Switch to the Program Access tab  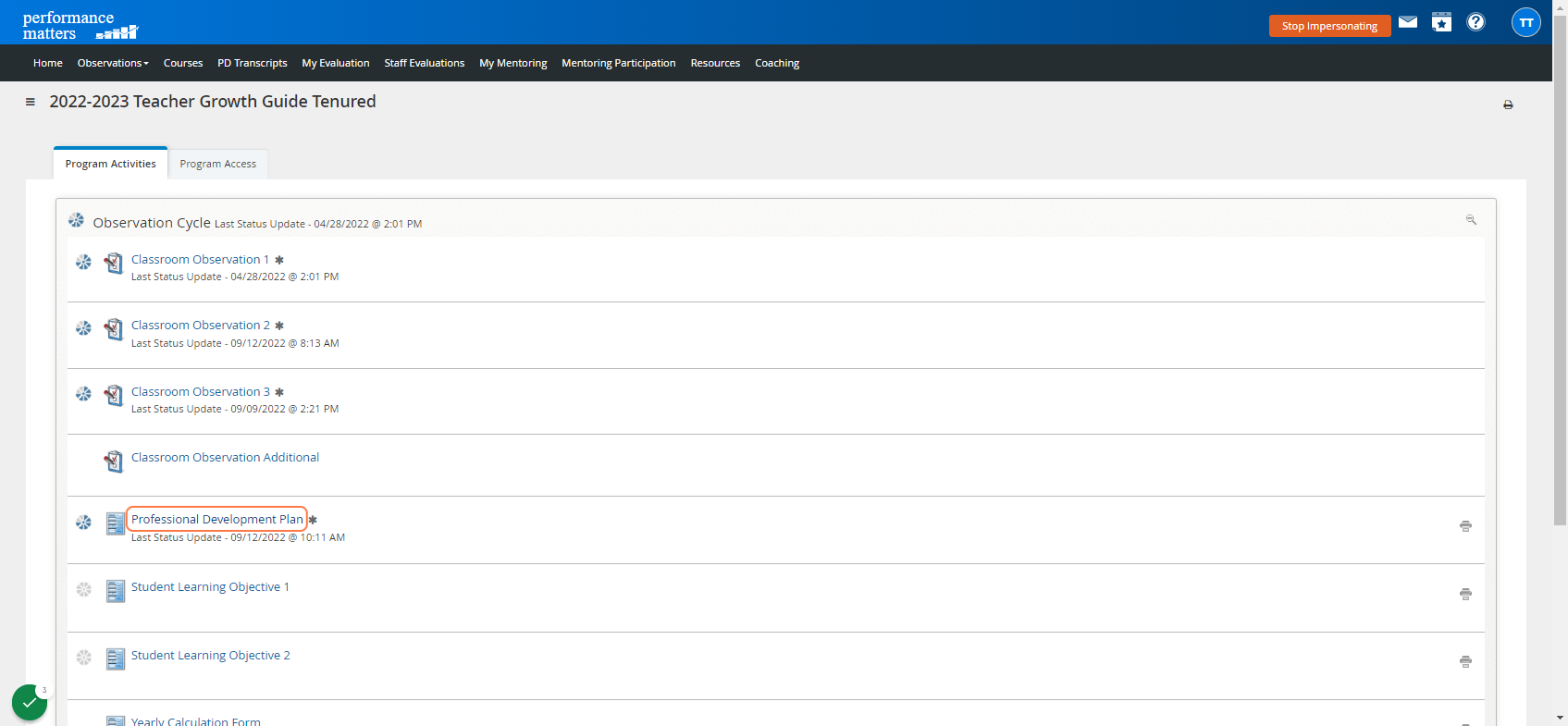(218, 164)
